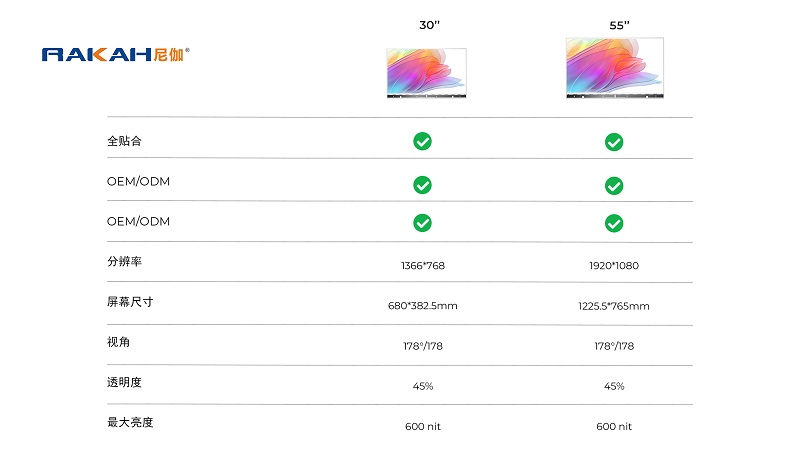Click second OEM/ODM row checkmark in 30" column
The height and width of the screenshot is (450, 800).
pos(423,222)
